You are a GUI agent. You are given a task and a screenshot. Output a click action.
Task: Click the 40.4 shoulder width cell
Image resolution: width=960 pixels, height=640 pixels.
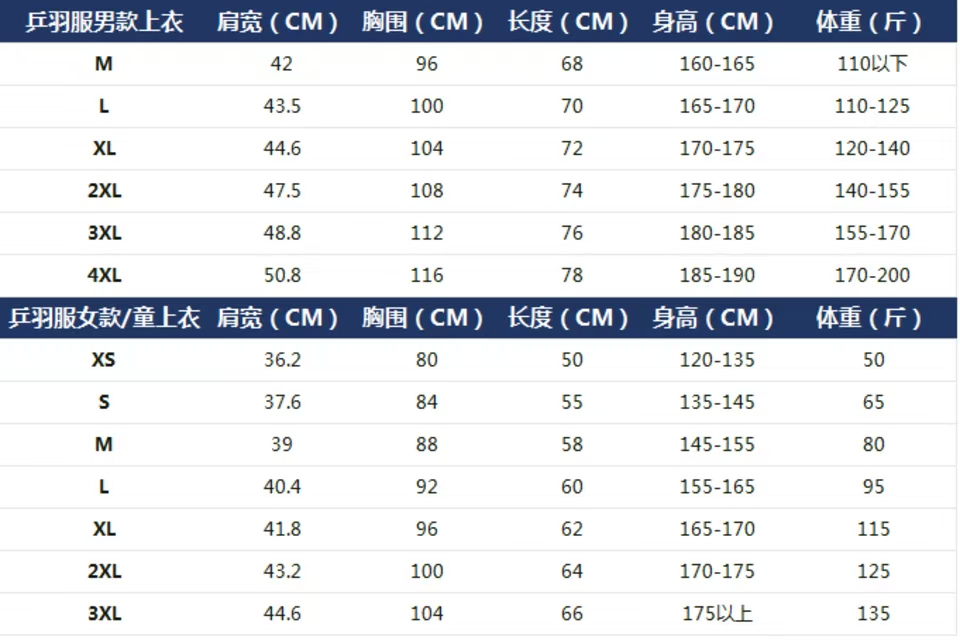(x=282, y=487)
